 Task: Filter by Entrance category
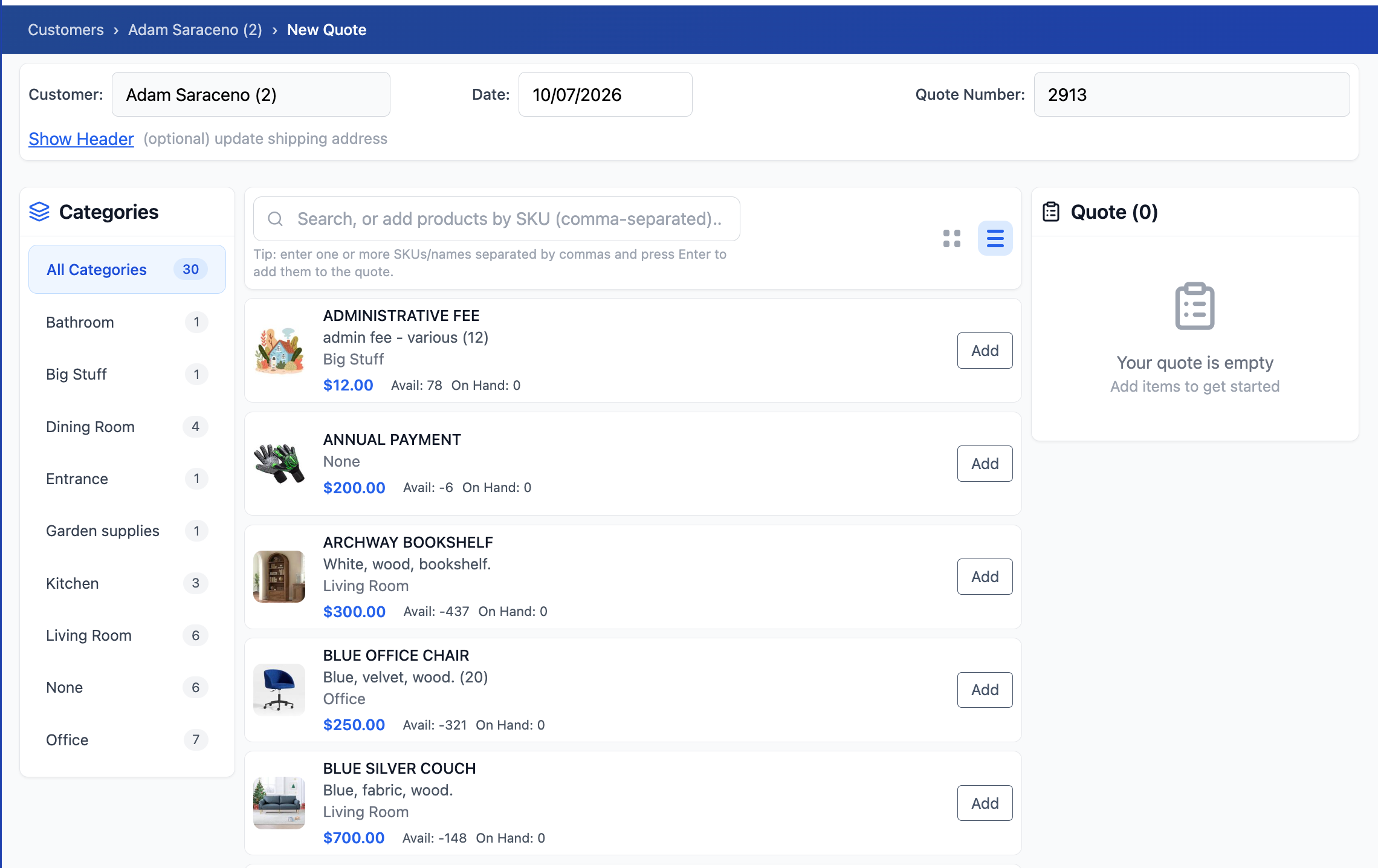(x=127, y=479)
